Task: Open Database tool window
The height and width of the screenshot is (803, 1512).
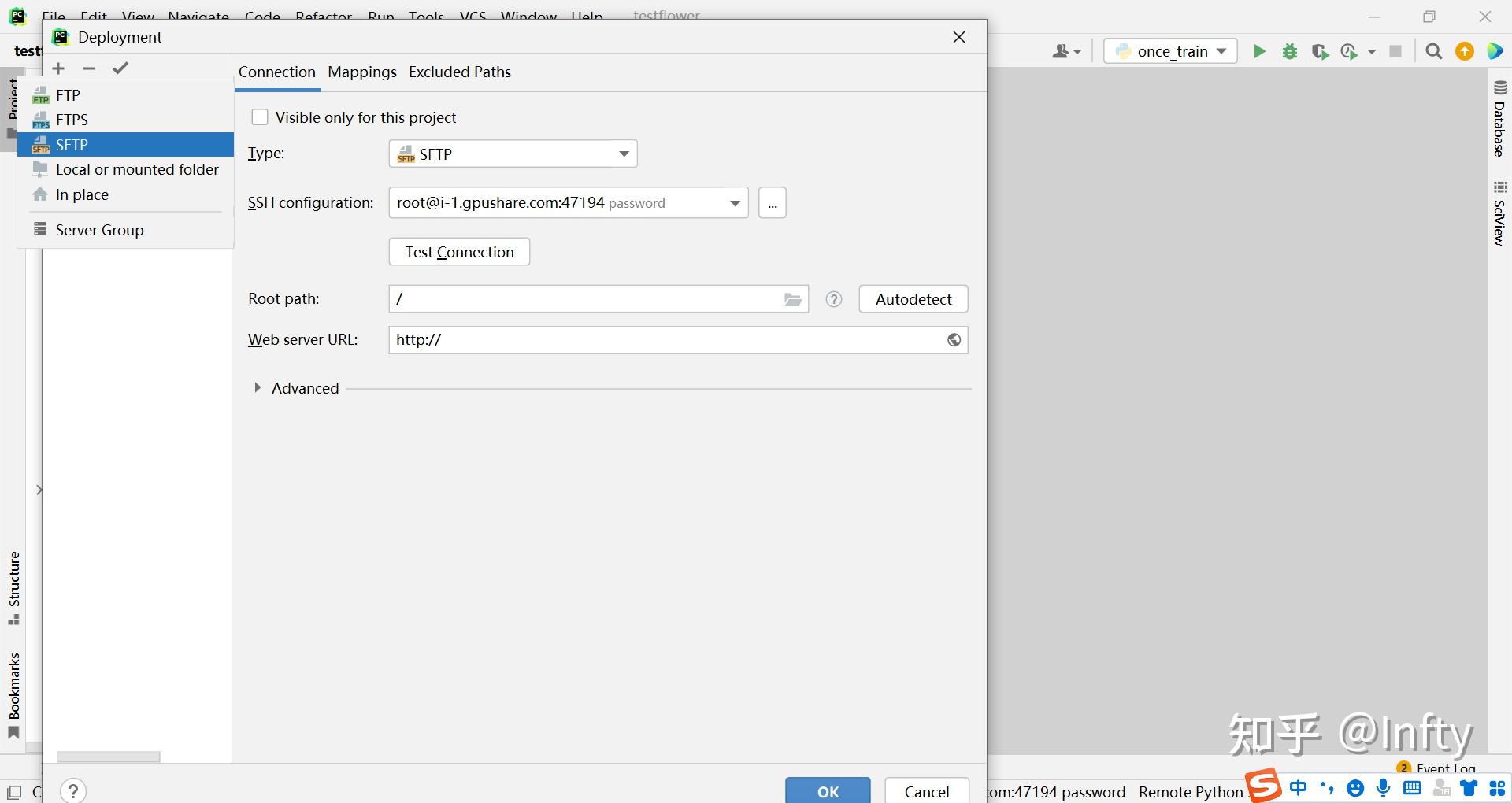Action: pyautogui.click(x=1500, y=119)
